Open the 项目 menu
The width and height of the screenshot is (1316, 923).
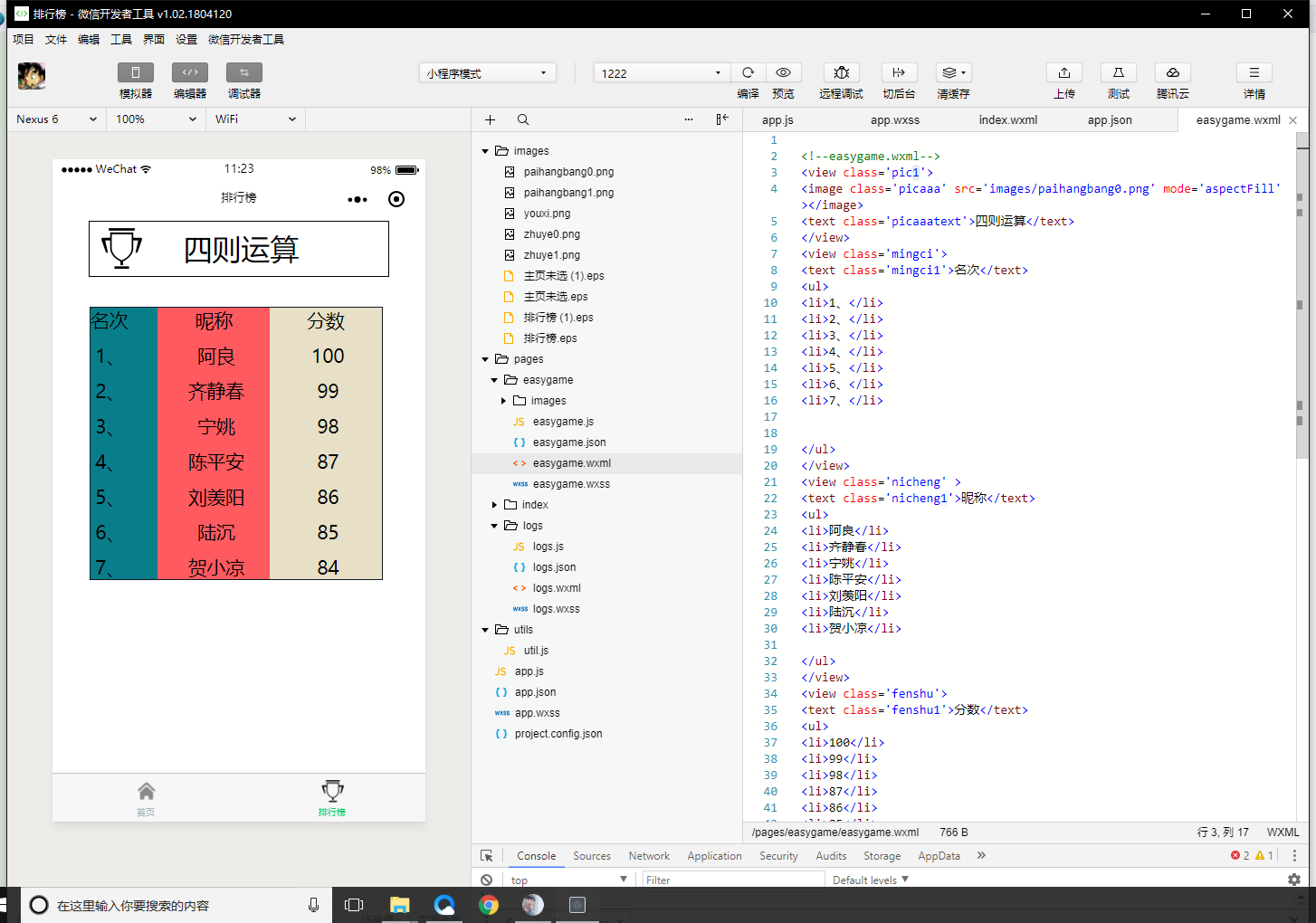click(x=24, y=40)
